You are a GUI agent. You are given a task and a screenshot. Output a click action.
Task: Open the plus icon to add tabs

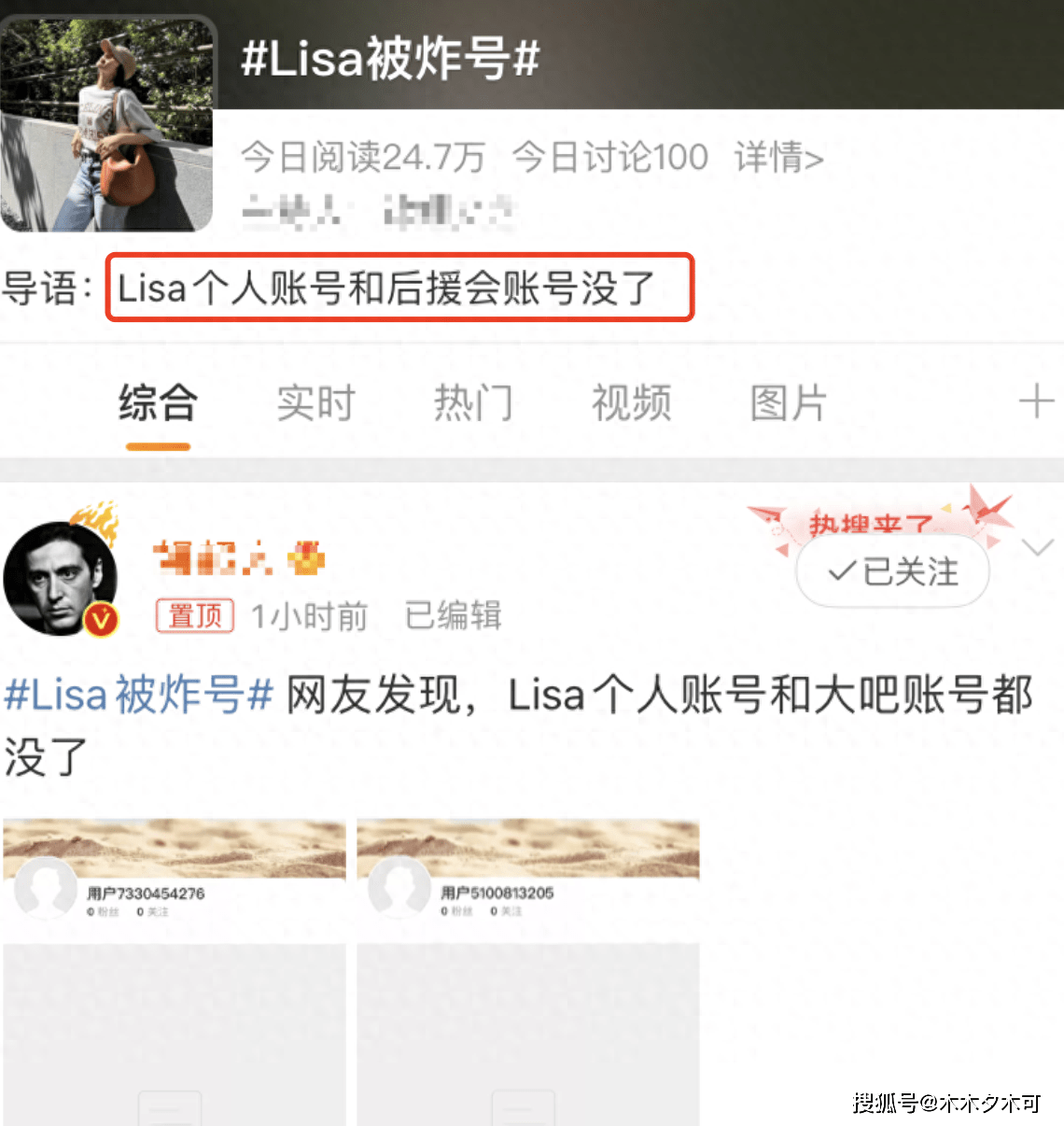pos(1036,402)
